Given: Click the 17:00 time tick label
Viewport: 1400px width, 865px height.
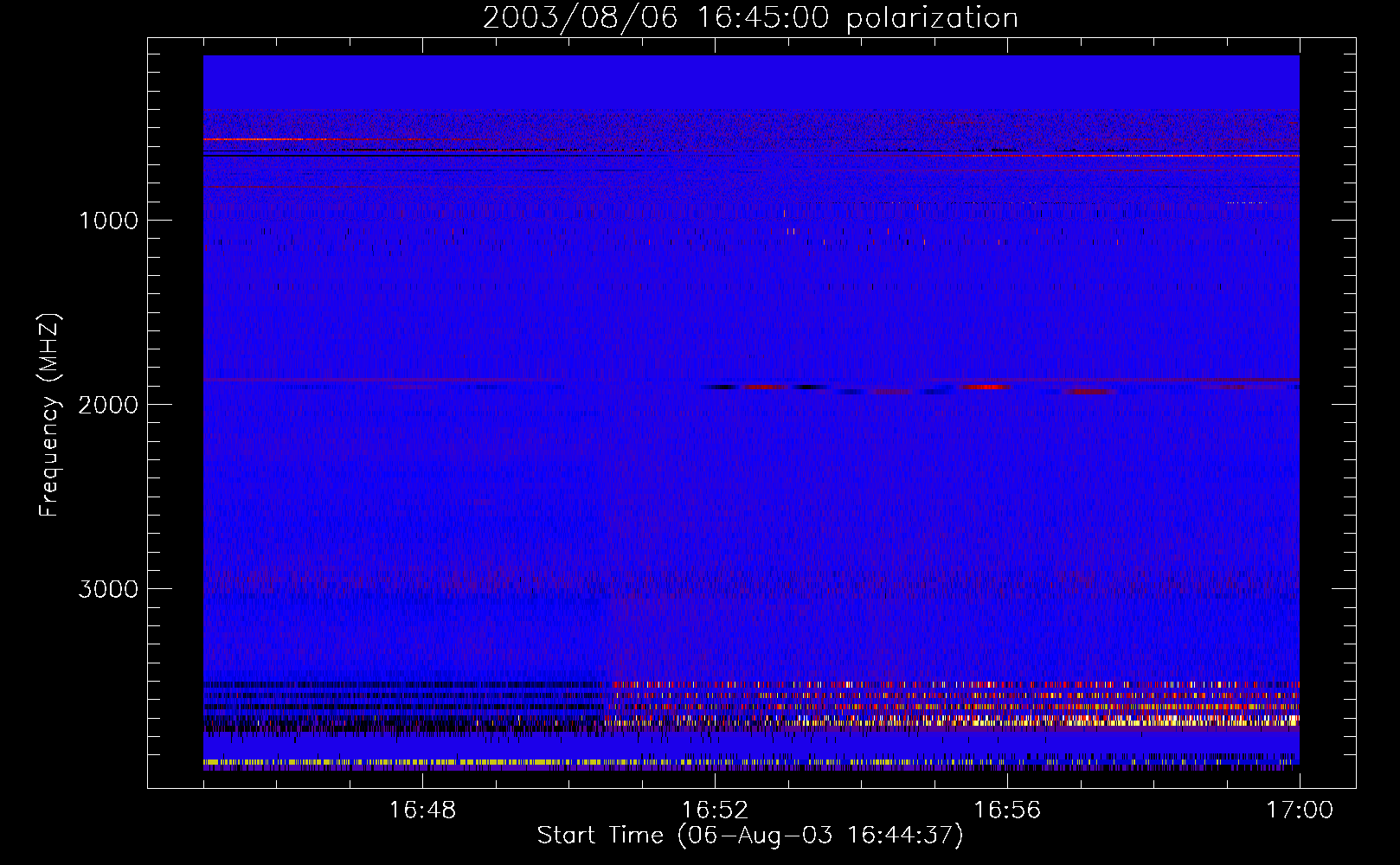Looking at the screenshot, I should coord(1300,811).
